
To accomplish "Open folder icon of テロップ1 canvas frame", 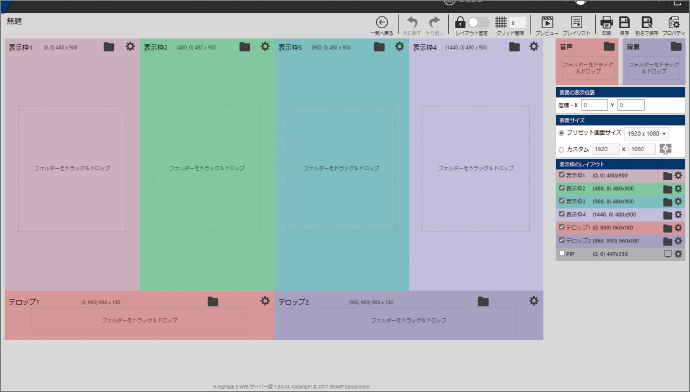I will [x=213, y=301].
